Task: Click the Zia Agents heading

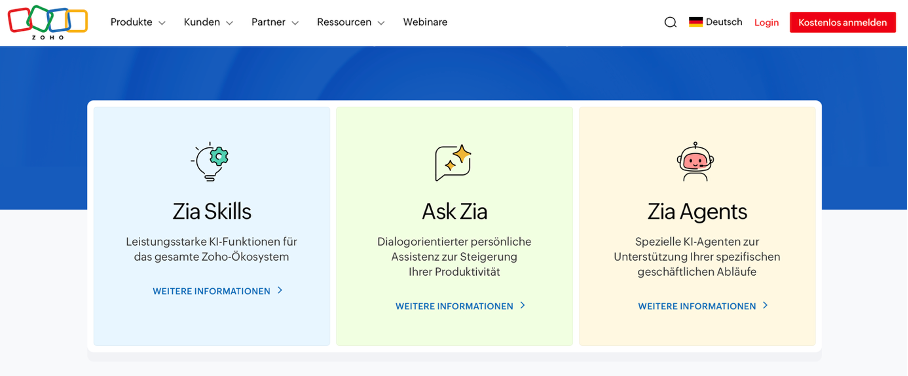Action: point(697,212)
